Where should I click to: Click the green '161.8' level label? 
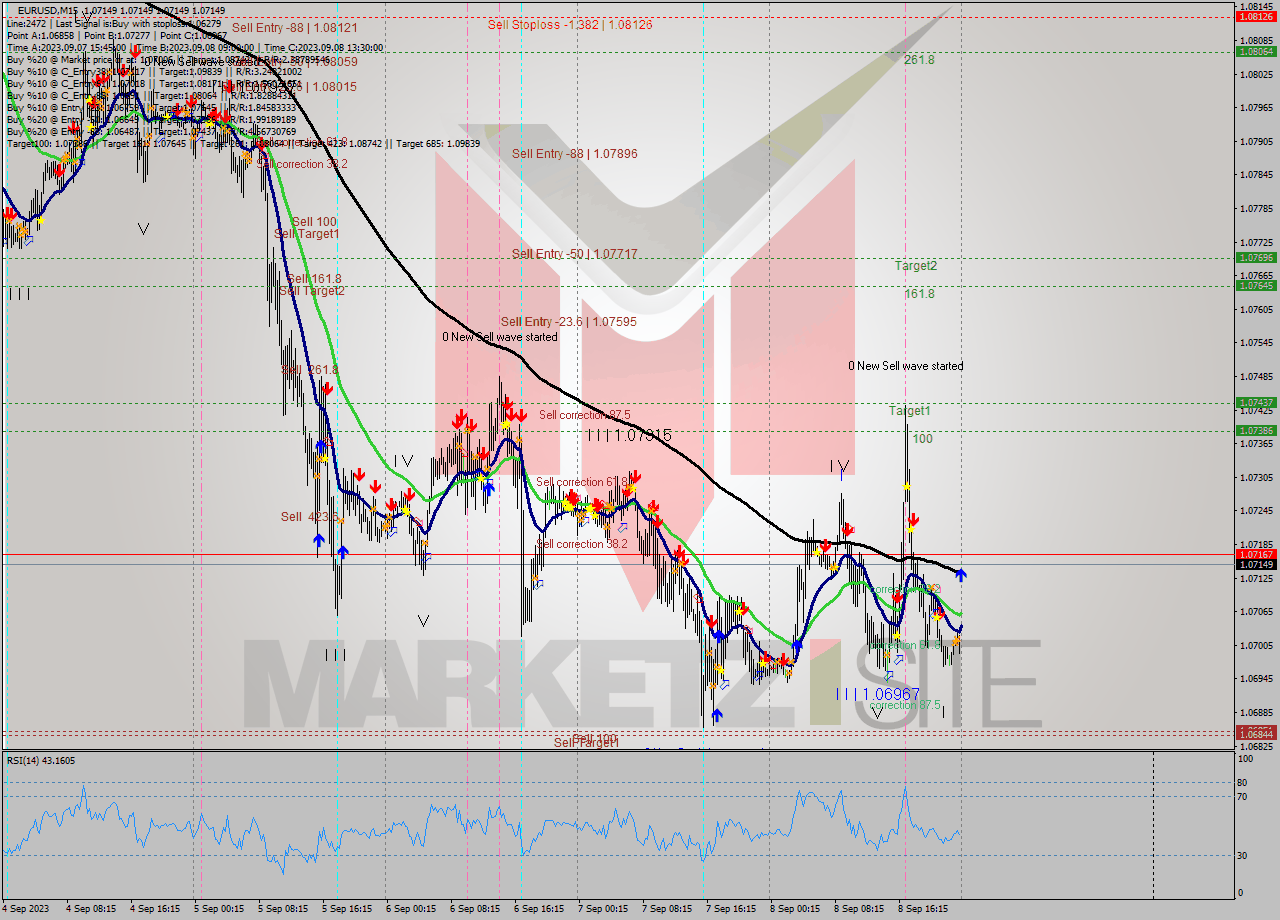tap(919, 294)
